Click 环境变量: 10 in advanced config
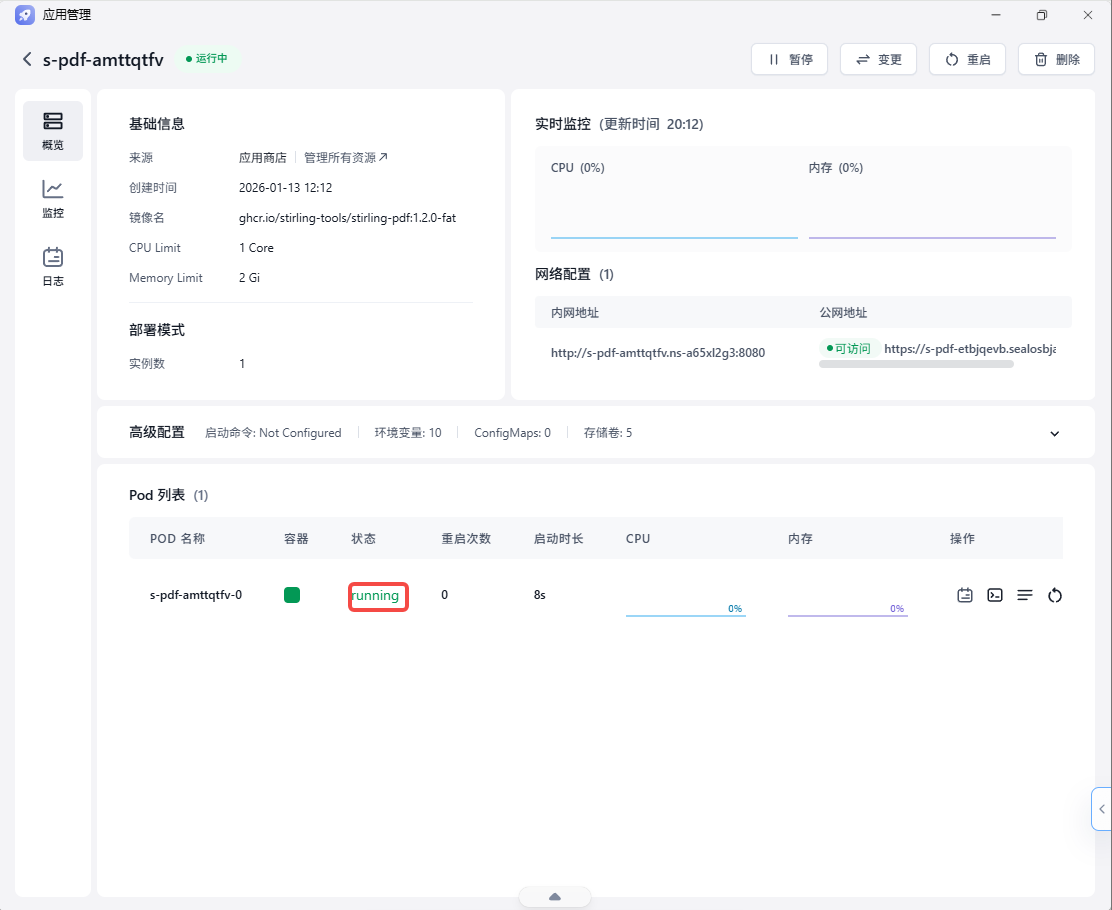 click(x=408, y=433)
